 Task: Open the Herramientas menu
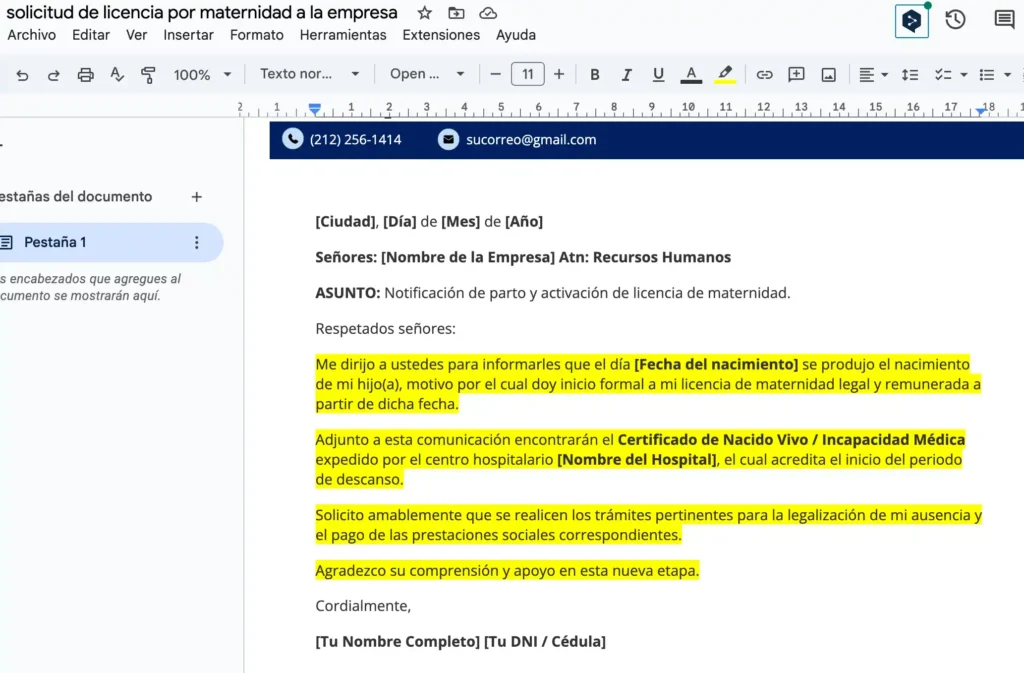click(343, 35)
